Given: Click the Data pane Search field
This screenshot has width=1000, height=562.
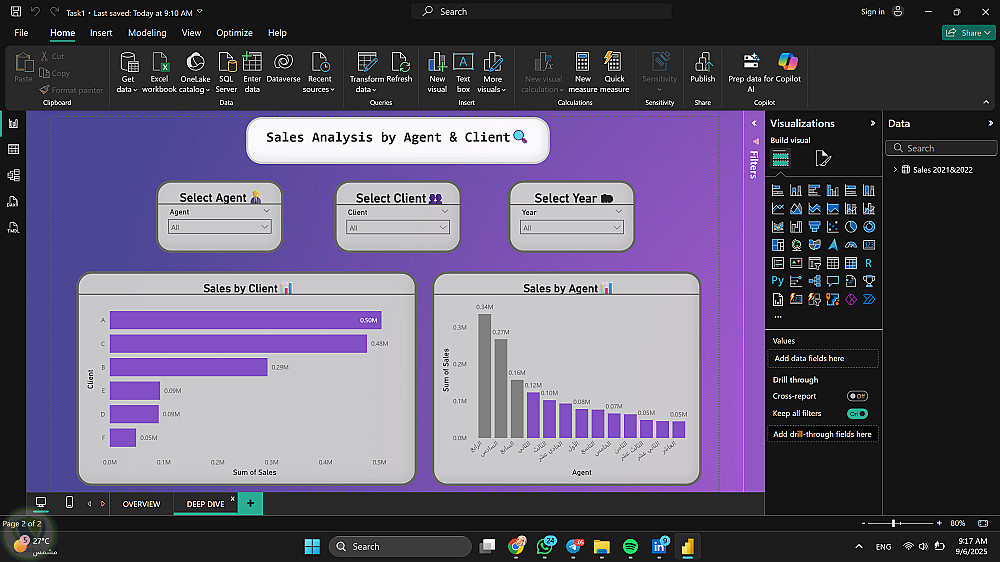Looking at the screenshot, I should 941,148.
